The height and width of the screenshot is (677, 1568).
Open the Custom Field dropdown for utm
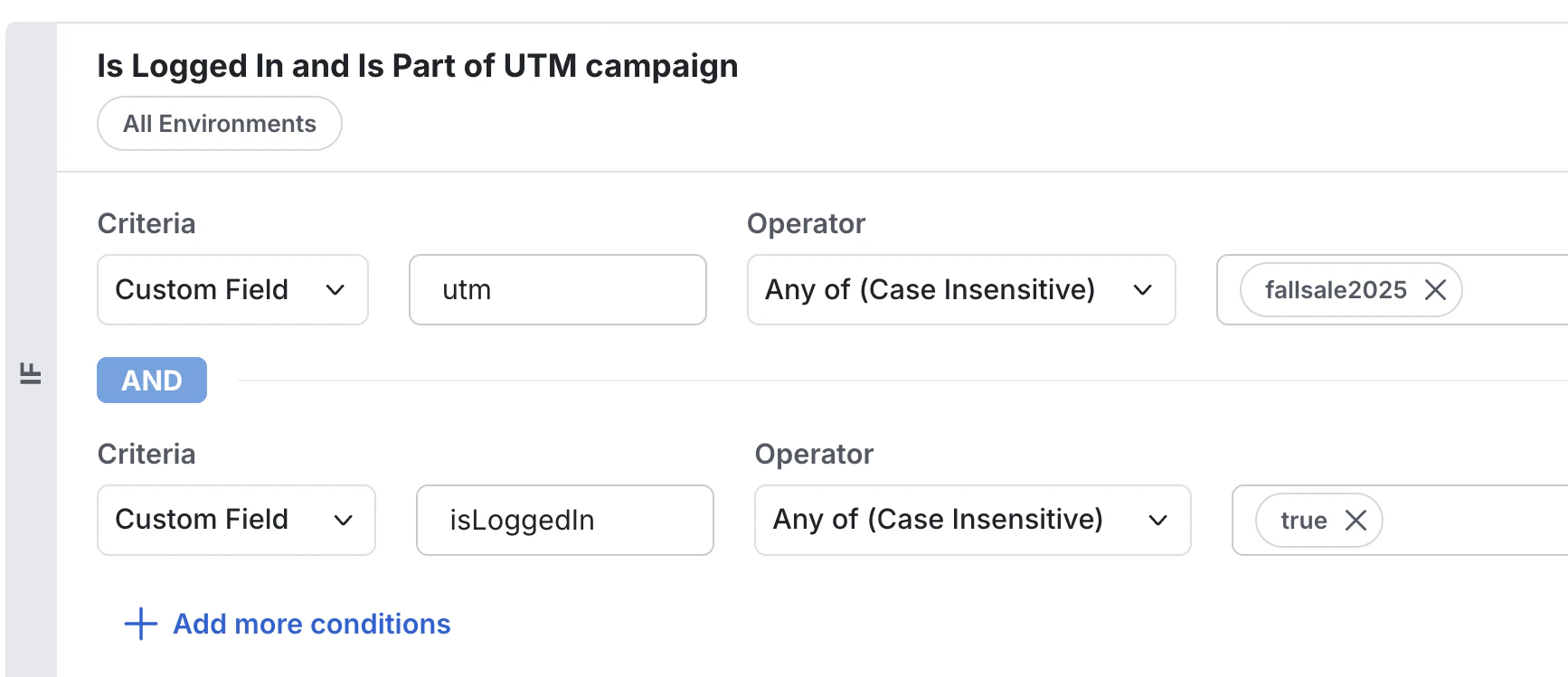click(x=232, y=290)
